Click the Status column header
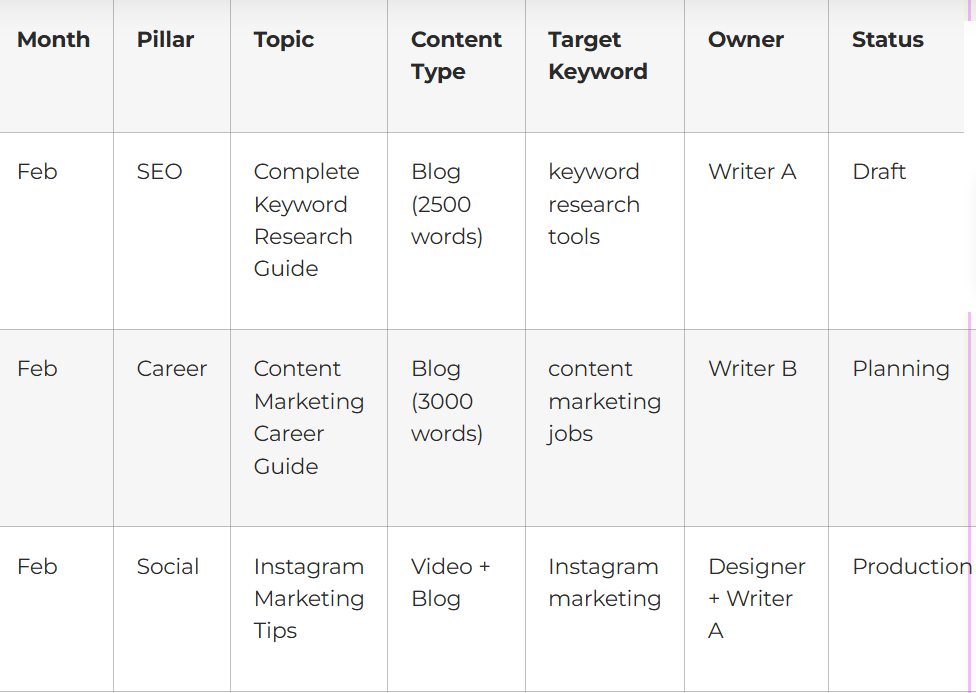 click(x=887, y=40)
